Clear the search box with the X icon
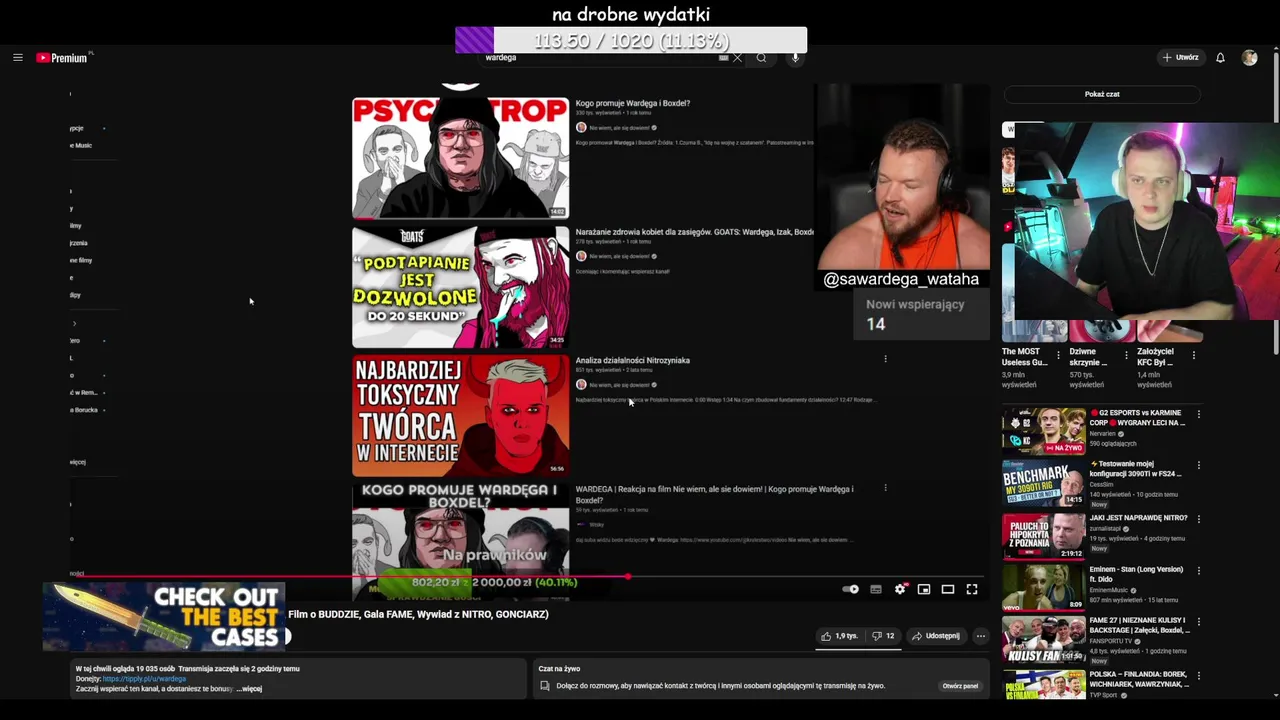Image resolution: width=1280 pixels, height=720 pixels. pos(738,58)
